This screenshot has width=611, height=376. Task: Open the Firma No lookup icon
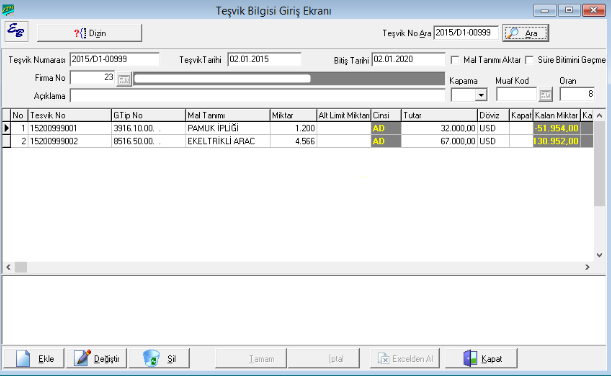pyautogui.click(x=124, y=79)
